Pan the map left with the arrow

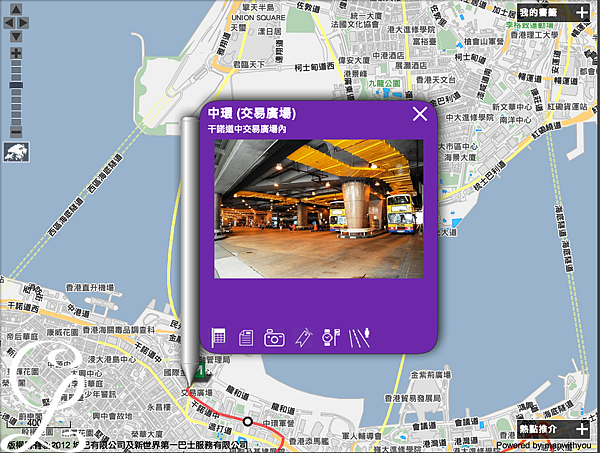[9, 23]
